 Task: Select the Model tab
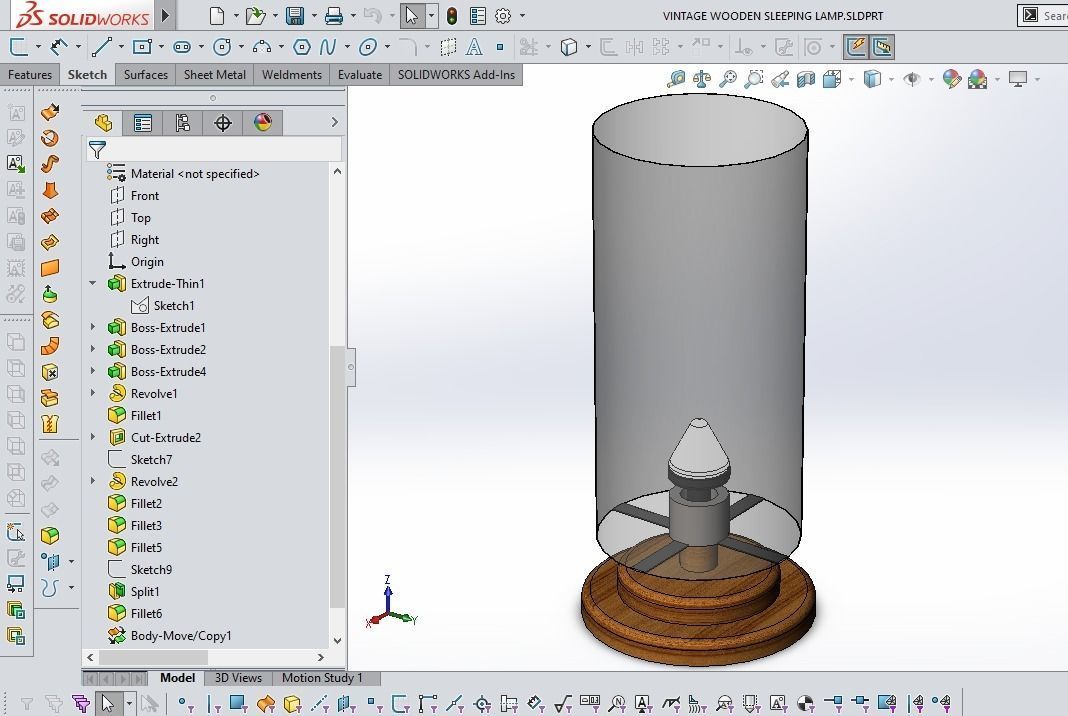(177, 678)
